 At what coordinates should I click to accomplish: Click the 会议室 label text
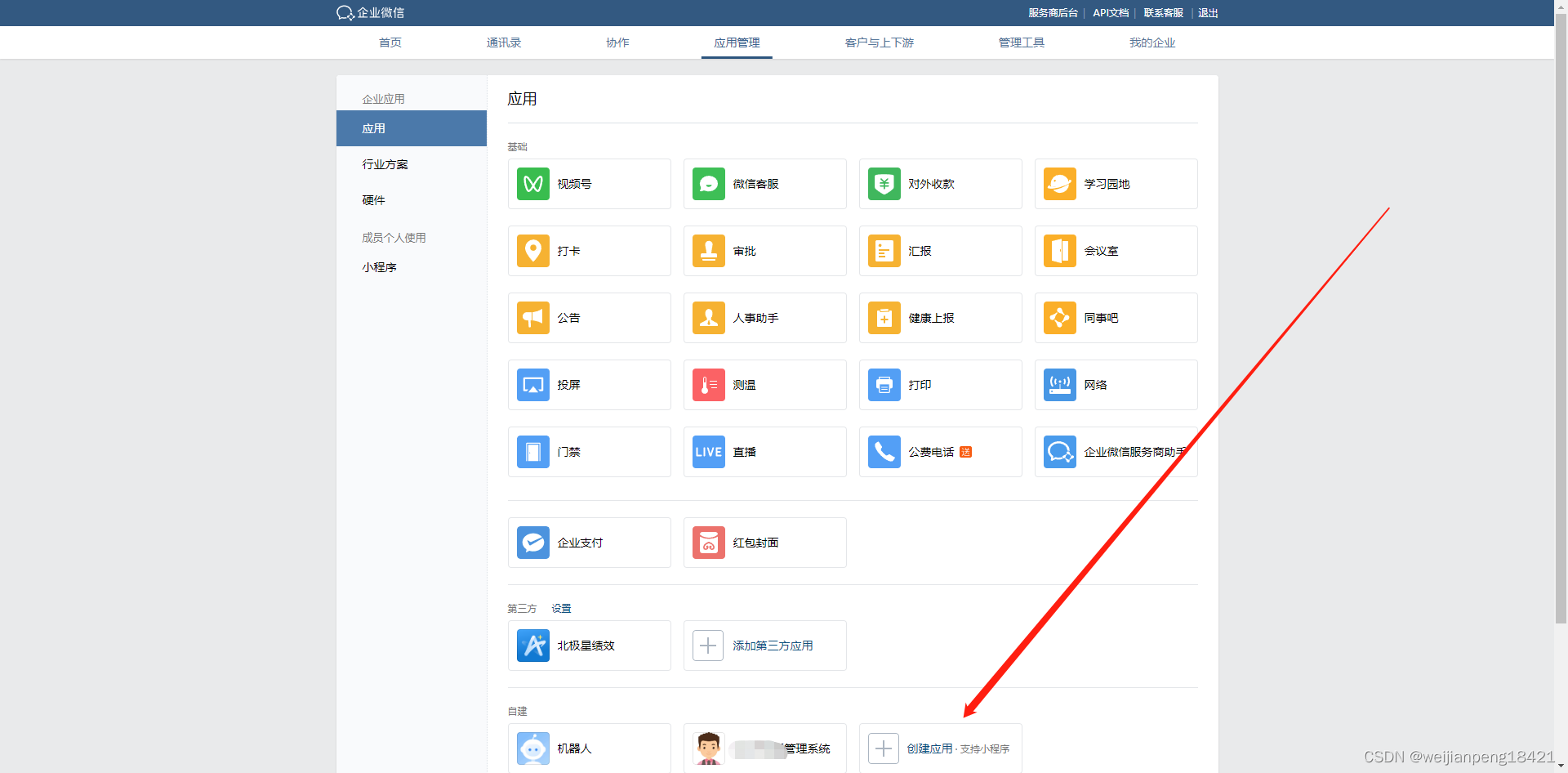pyautogui.click(x=1101, y=251)
